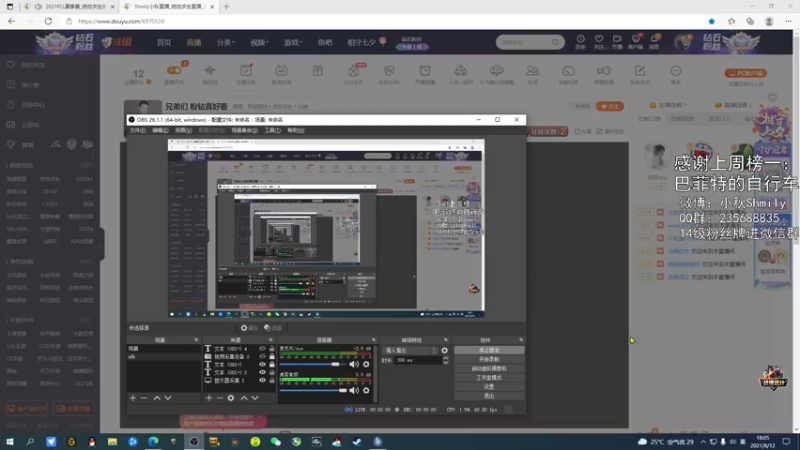Remove the selected OBS scene
Screen dimensions: 800x450
point(144,398)
